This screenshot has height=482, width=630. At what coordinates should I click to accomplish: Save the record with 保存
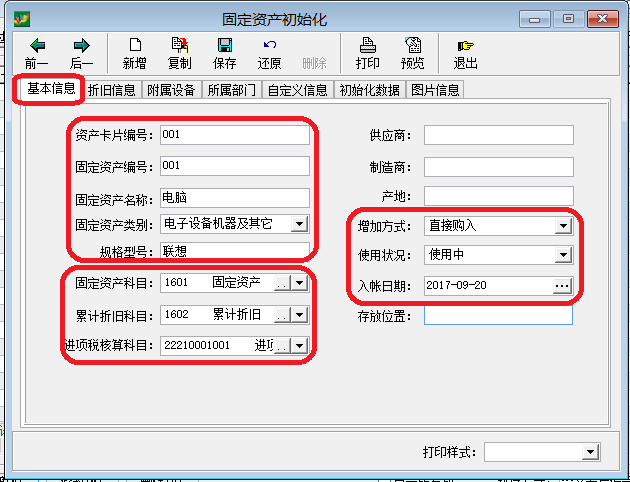[x=225, y=46]
